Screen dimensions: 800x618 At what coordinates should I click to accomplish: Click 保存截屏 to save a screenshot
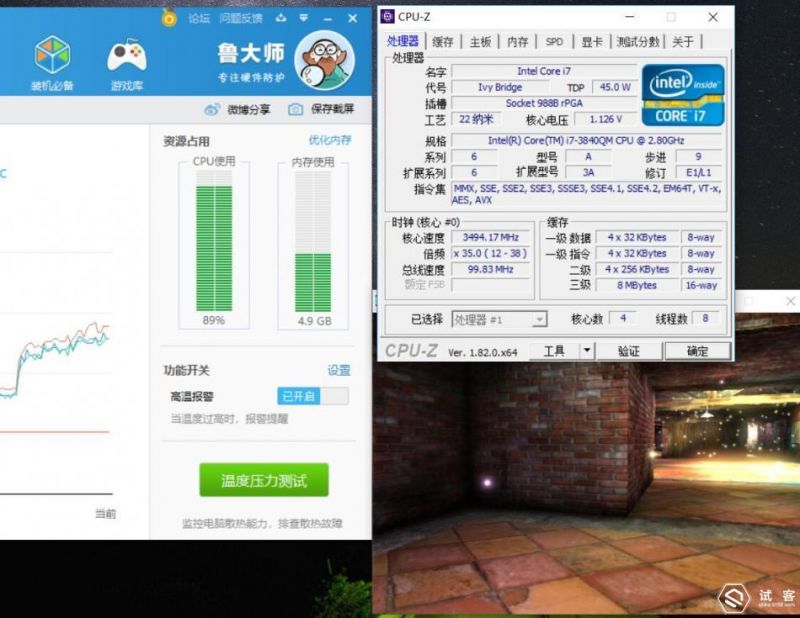[332, 109]
